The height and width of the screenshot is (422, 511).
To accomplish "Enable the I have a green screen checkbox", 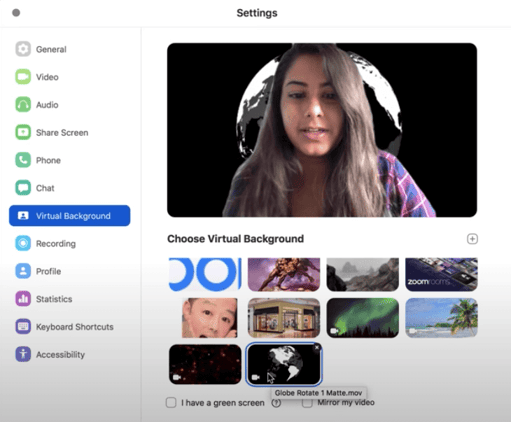I will 171,403.
